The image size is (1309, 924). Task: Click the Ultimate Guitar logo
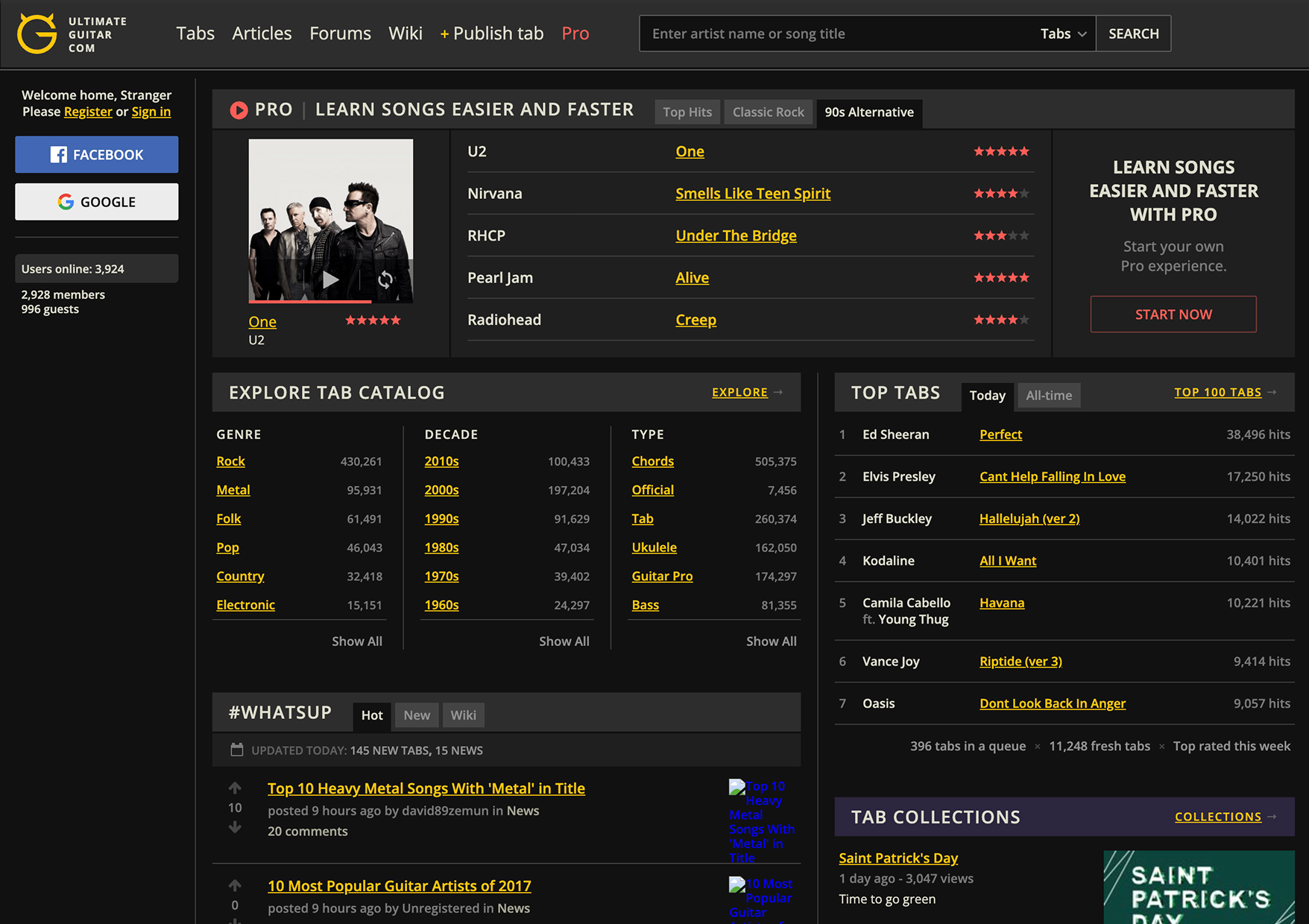(72, 34)
